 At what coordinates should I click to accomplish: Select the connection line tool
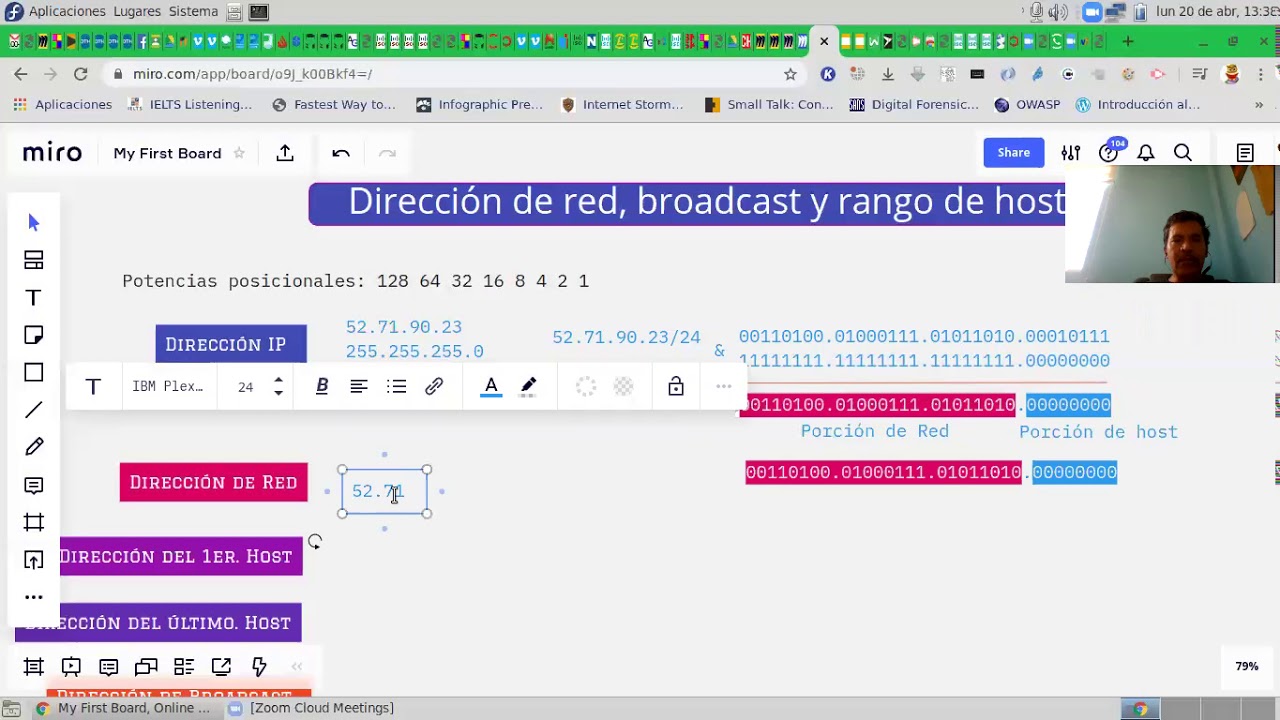click(x=34, y=410)
